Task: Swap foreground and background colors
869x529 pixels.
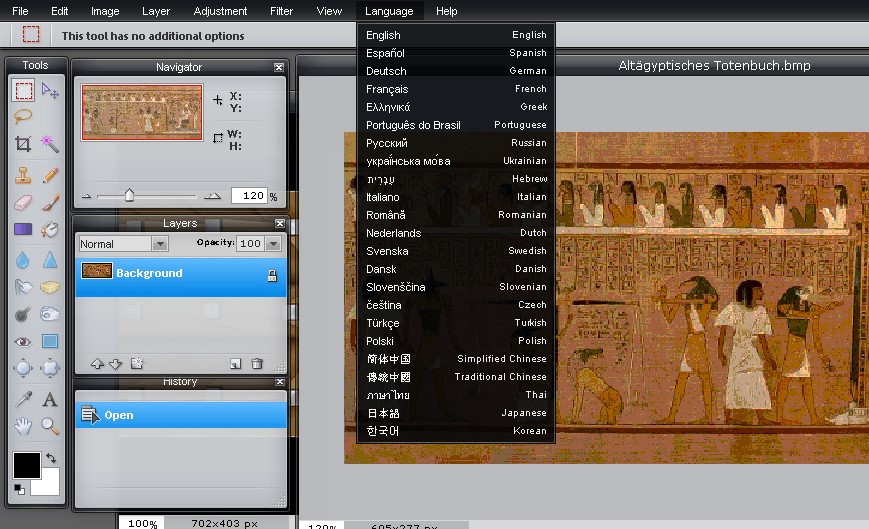Action: [x=51, y=457]
